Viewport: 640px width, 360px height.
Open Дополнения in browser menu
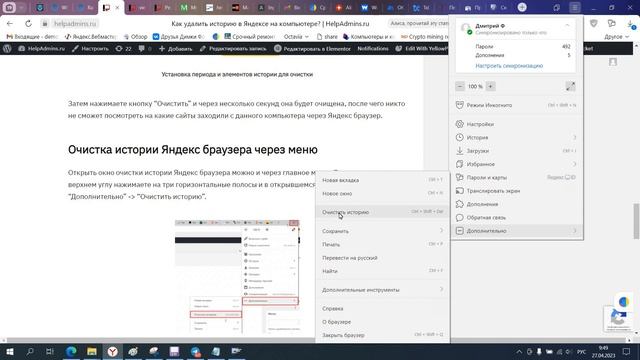point(516,204)
